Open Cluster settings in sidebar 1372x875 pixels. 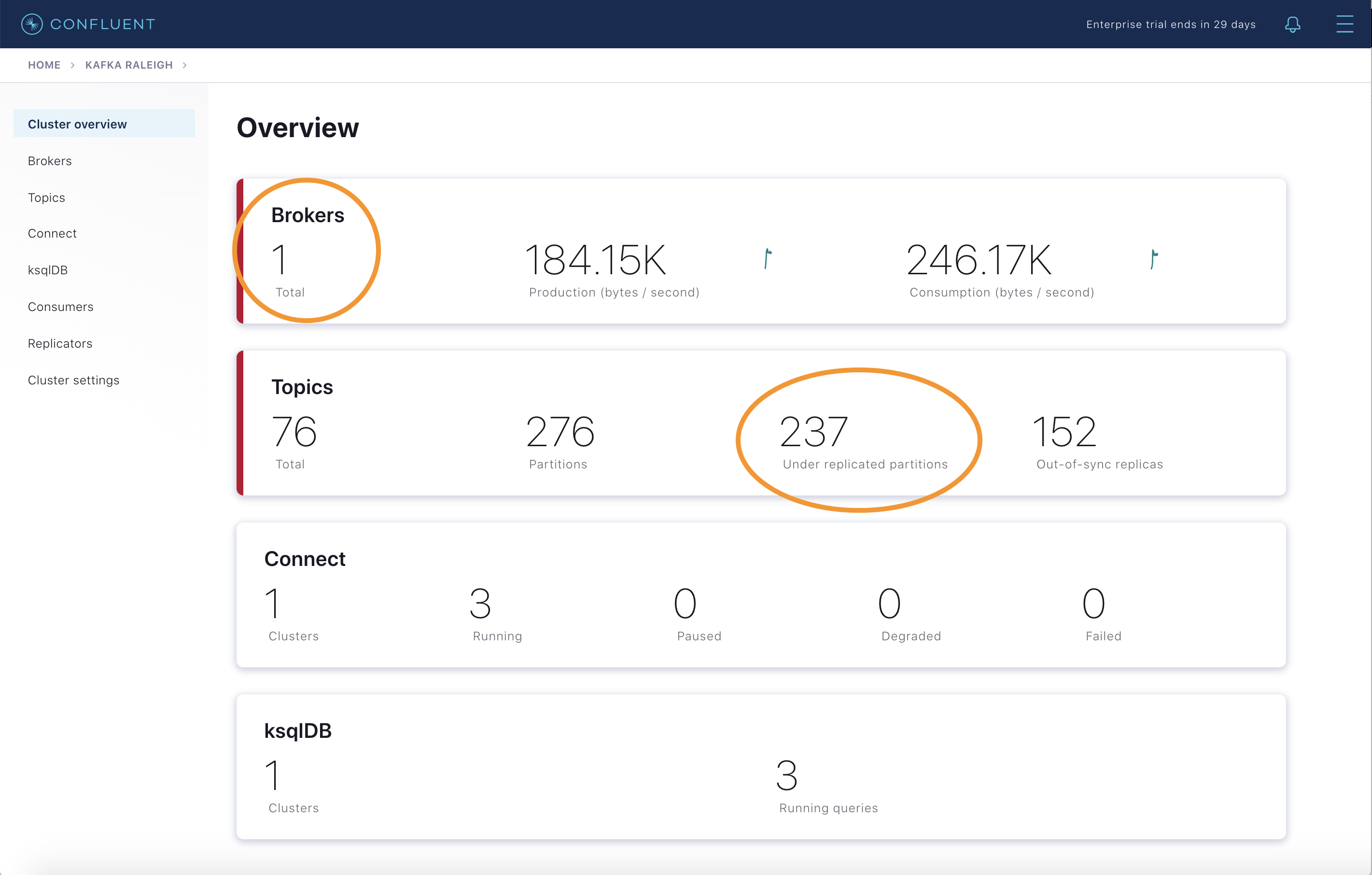click(73, 380)
